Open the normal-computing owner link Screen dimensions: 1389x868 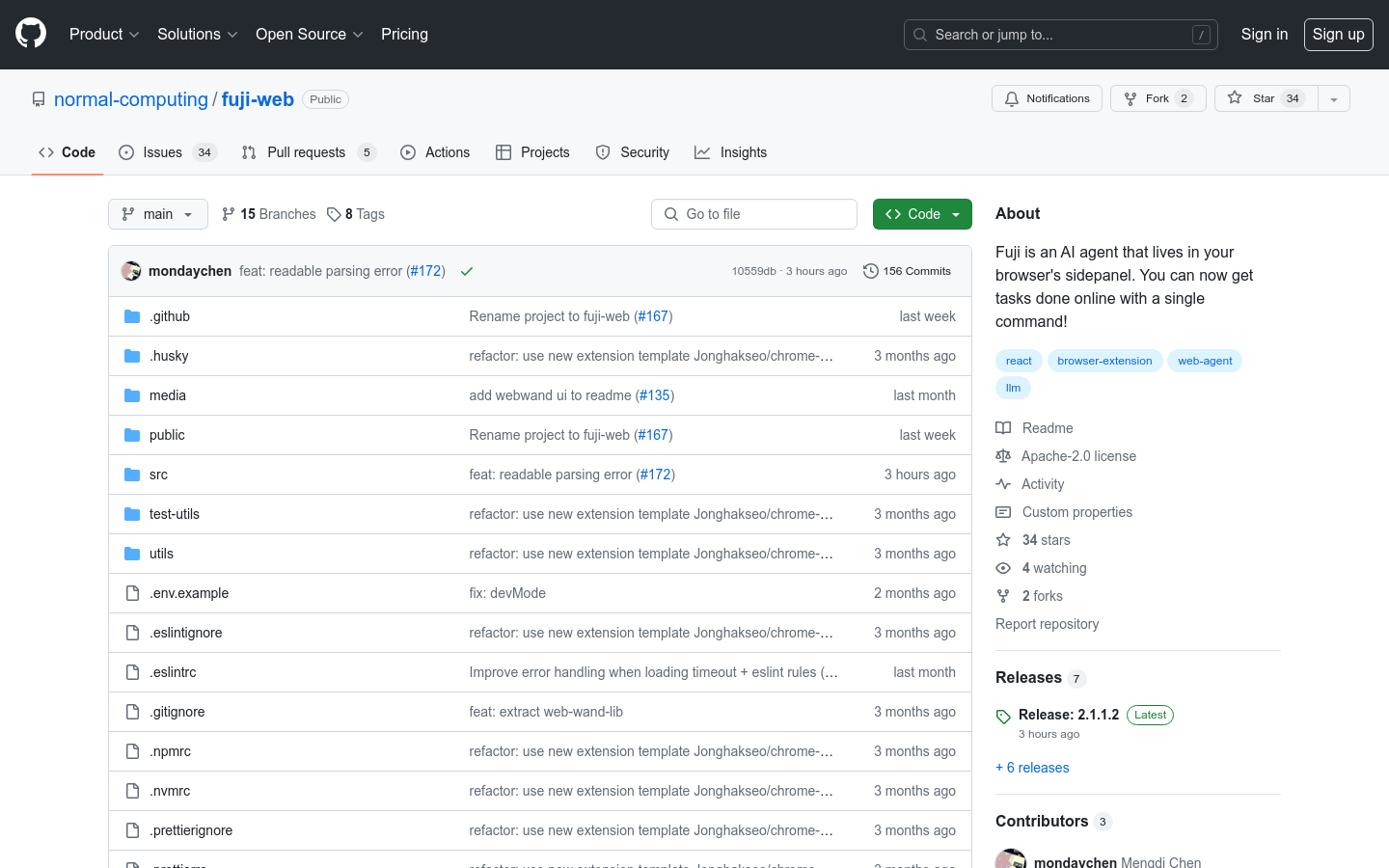click(x=131, y=99)
